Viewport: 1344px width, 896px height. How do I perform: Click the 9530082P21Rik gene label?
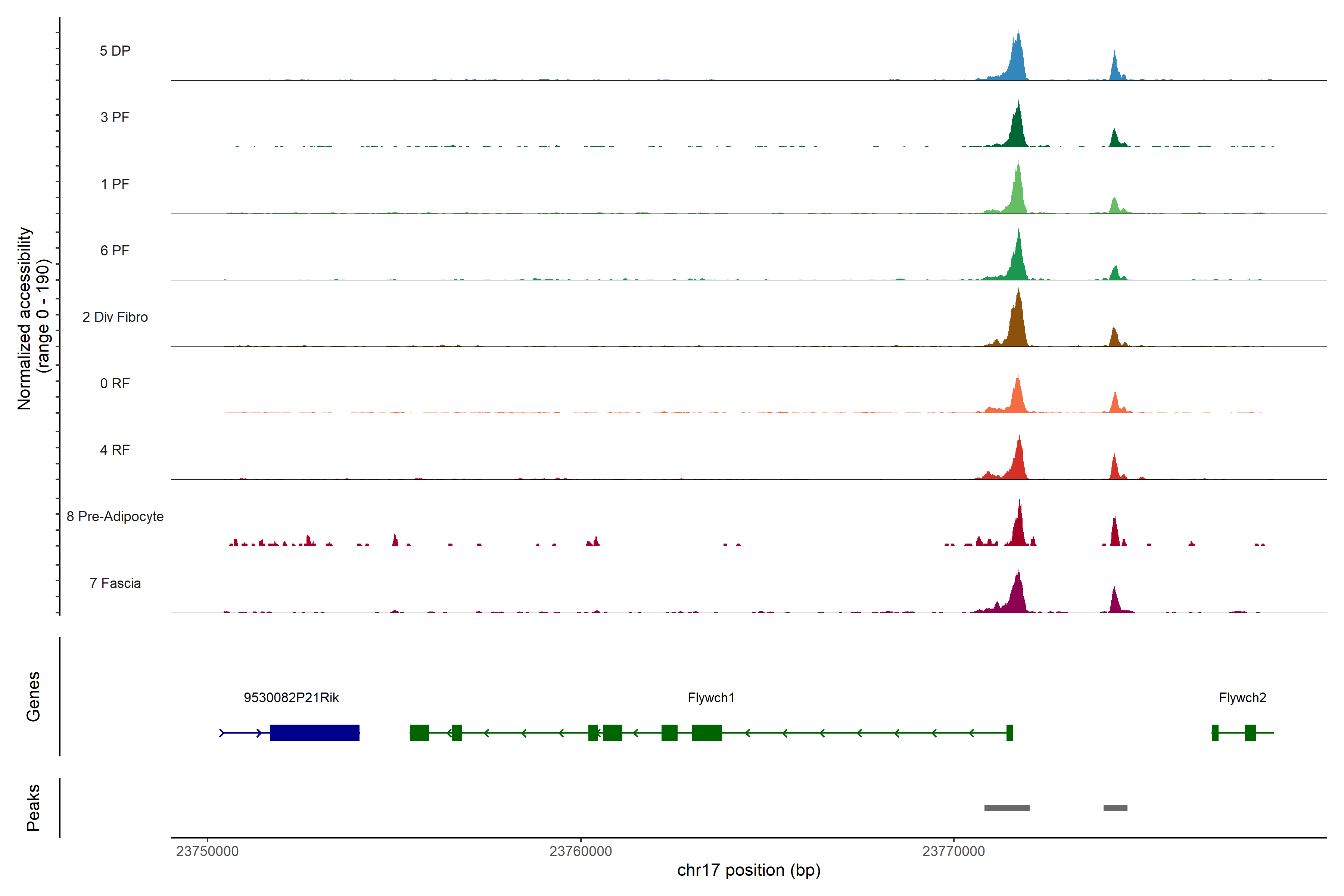(291, 697)
